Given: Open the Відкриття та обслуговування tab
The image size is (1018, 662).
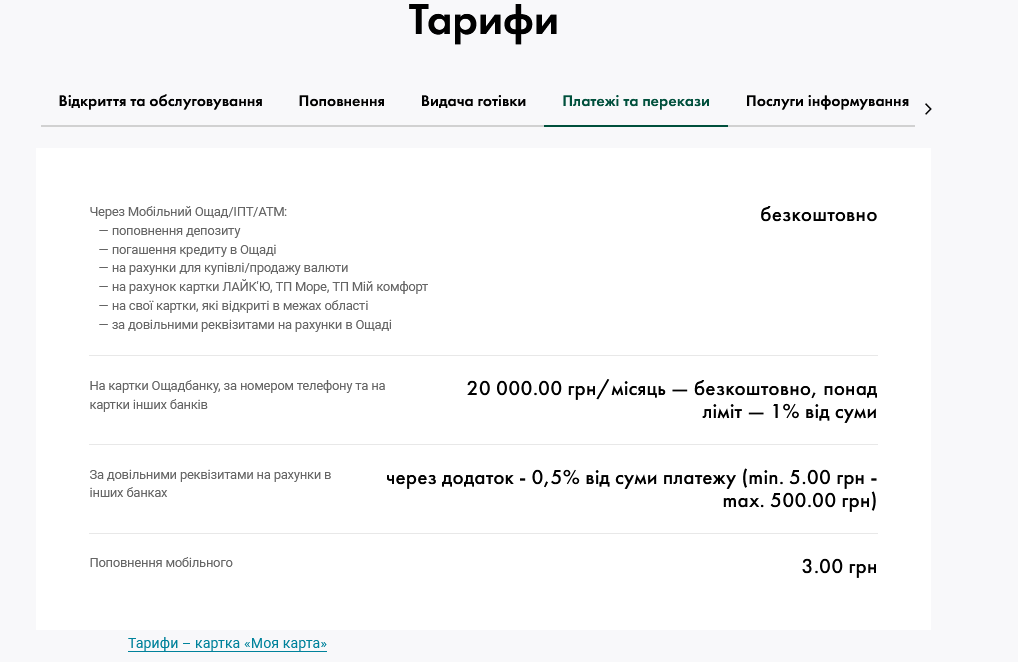Looking at the screenshot, I should (x=160, y=101).
